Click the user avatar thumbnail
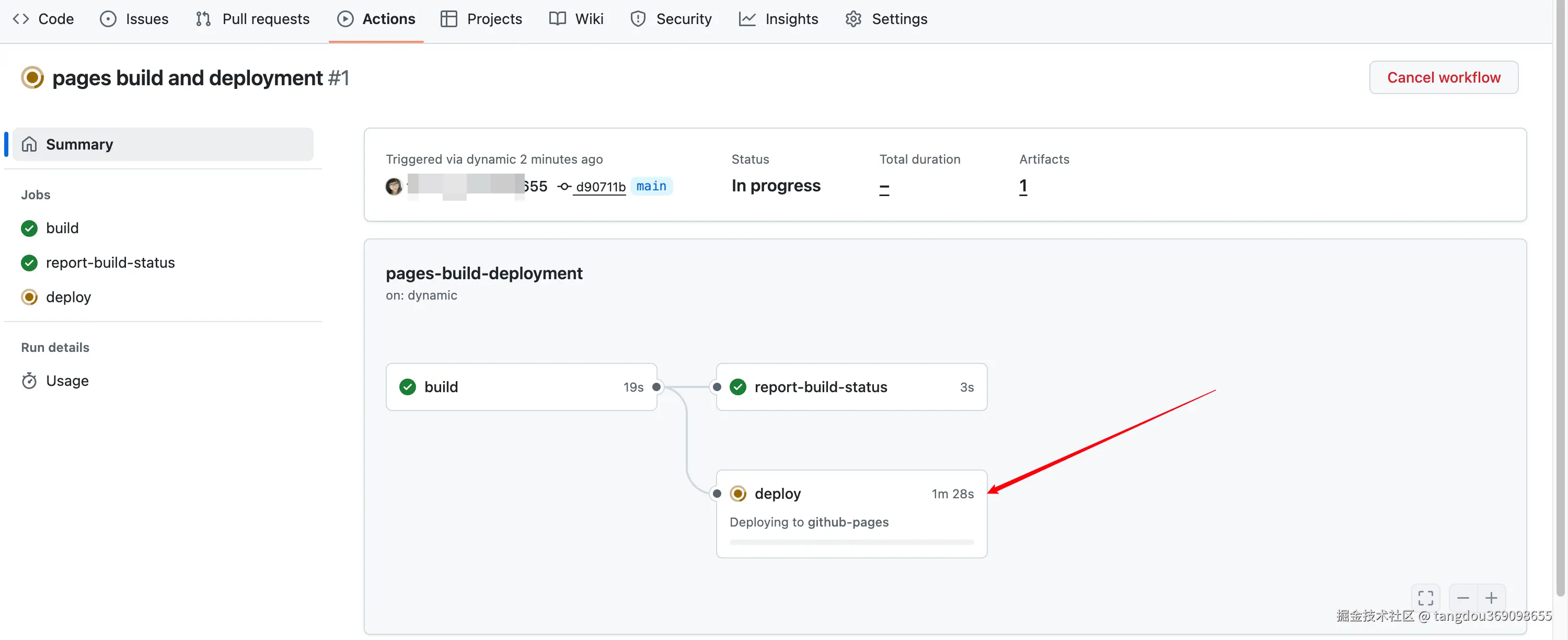The image size is (1568, 640). [394, 186]
